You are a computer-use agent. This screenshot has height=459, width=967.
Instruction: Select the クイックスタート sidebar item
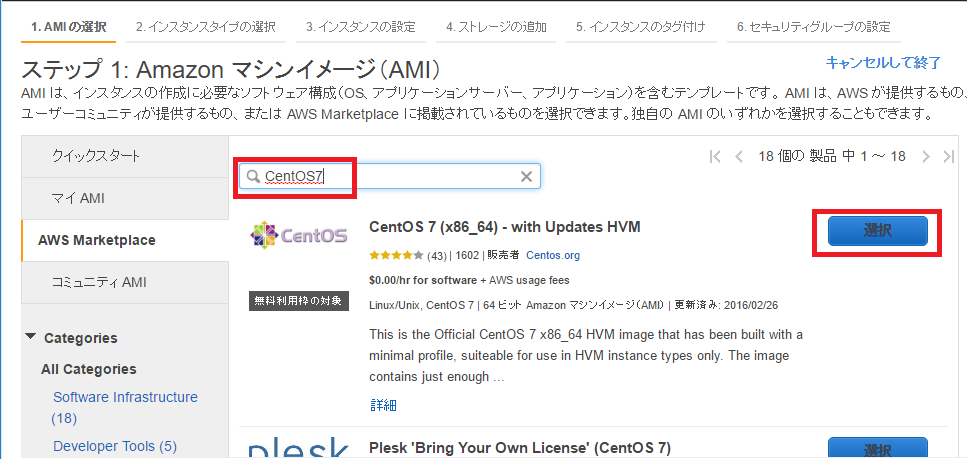(125, 156)
